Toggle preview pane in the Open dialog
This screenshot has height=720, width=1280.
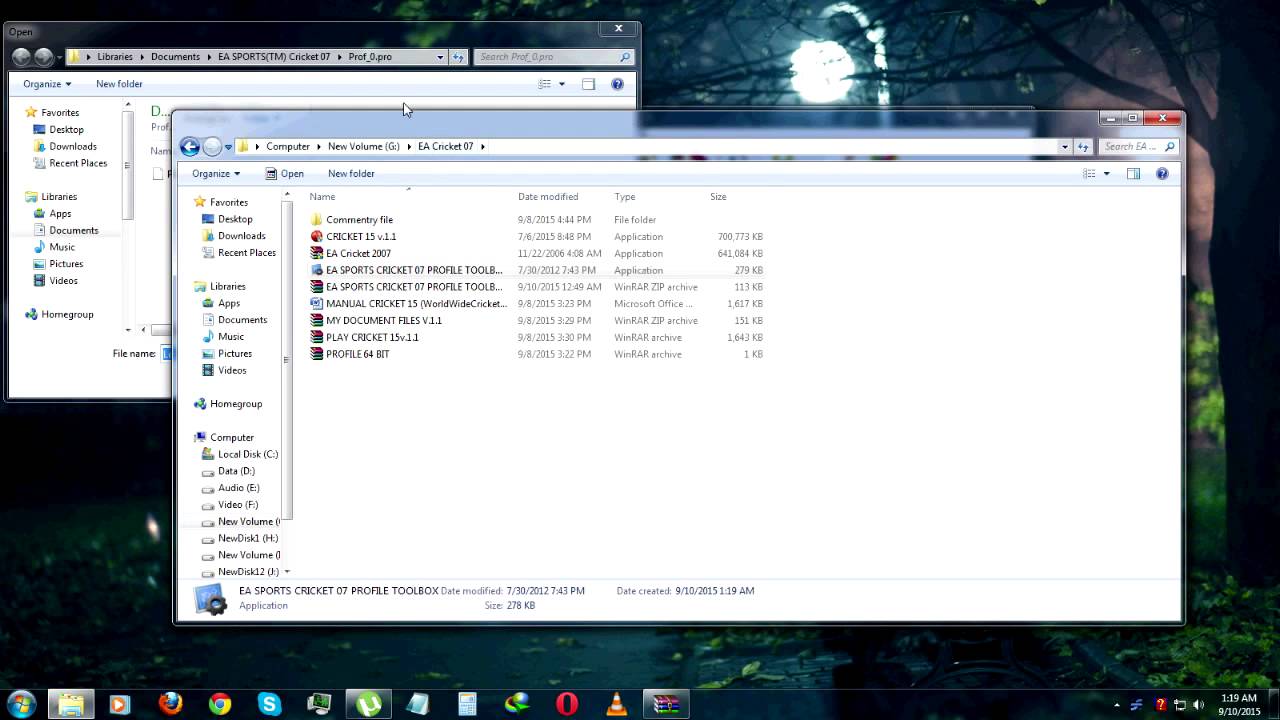pos(588,84)
